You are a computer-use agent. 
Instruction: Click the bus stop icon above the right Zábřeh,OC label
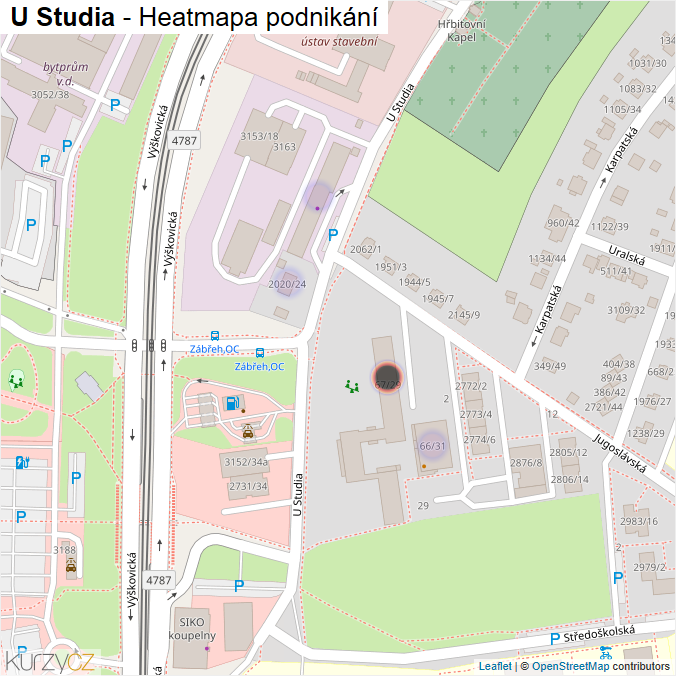click(x=260, y=353)
